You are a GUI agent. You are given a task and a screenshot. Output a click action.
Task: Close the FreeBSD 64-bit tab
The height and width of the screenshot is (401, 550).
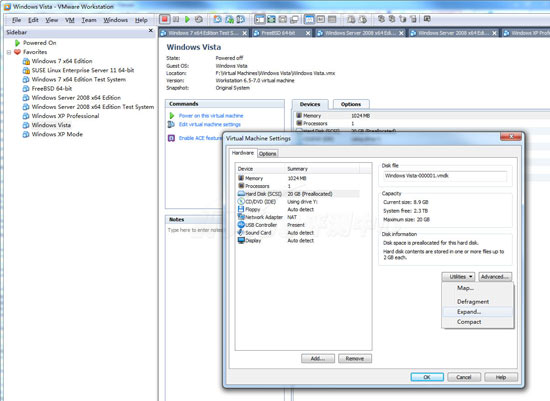coord(308,33)
